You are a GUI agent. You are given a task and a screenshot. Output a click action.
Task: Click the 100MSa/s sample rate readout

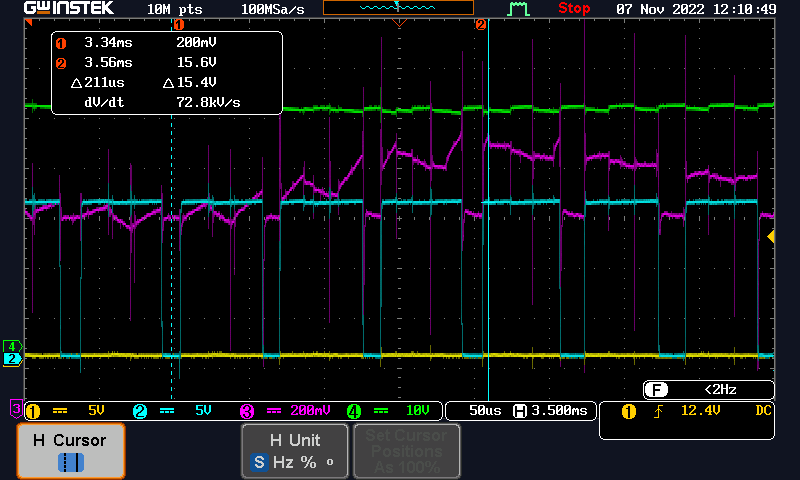click(272, 9)
